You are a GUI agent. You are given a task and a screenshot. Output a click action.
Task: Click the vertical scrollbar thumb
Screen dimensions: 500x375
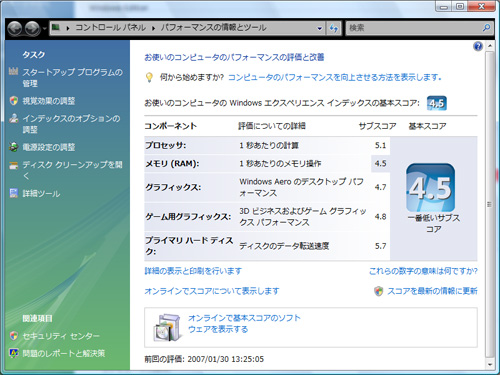(x=489, y=204)
